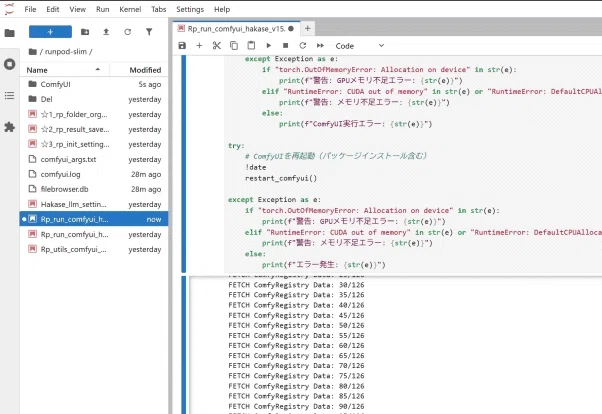Select the filebrowser.db file

94,189
